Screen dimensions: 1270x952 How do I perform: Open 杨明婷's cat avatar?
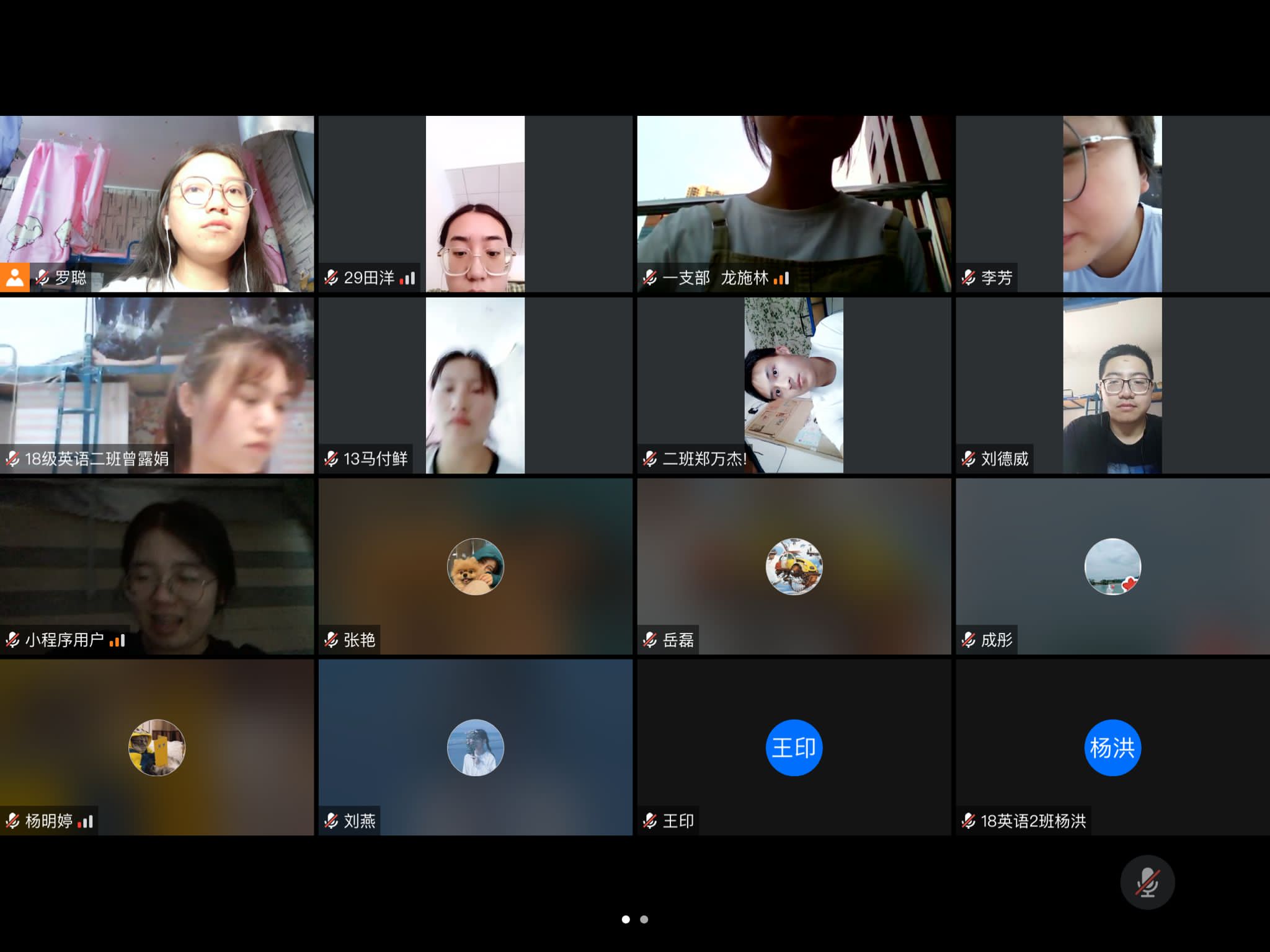click(x=157, y=747)
